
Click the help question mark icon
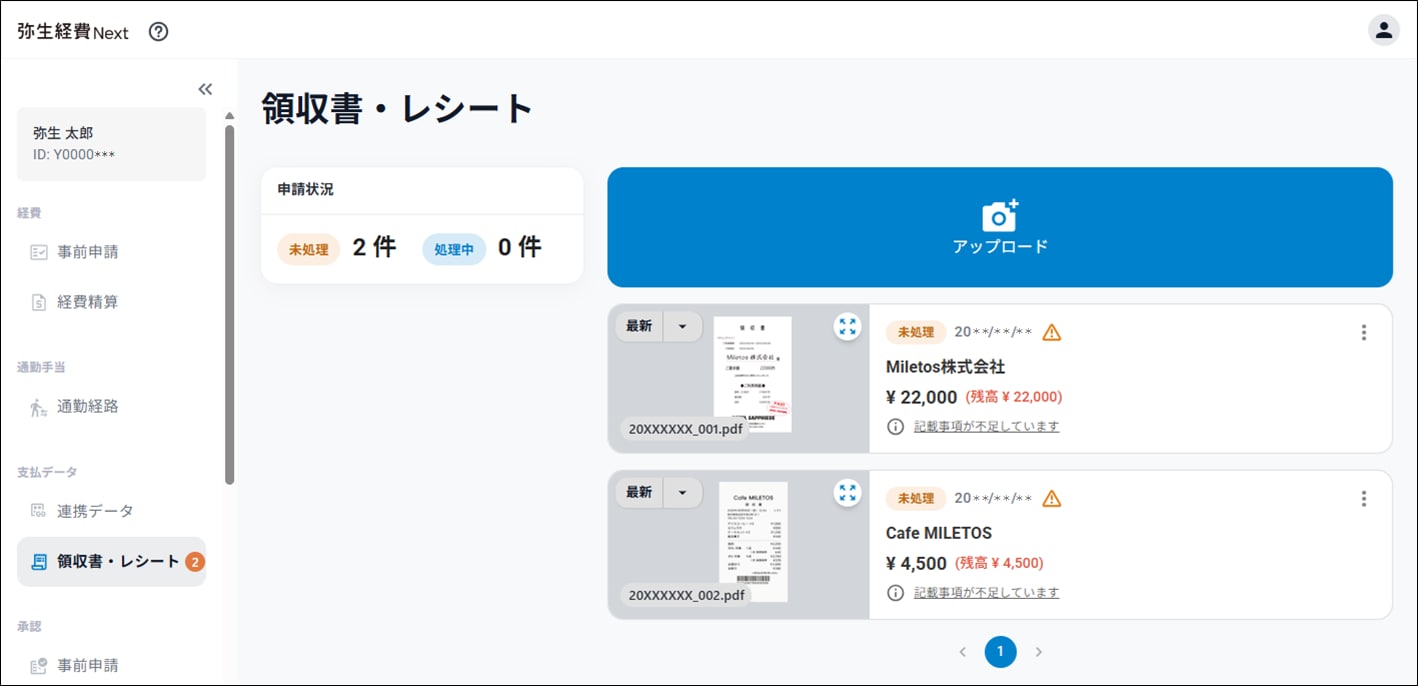pos(158,32)
